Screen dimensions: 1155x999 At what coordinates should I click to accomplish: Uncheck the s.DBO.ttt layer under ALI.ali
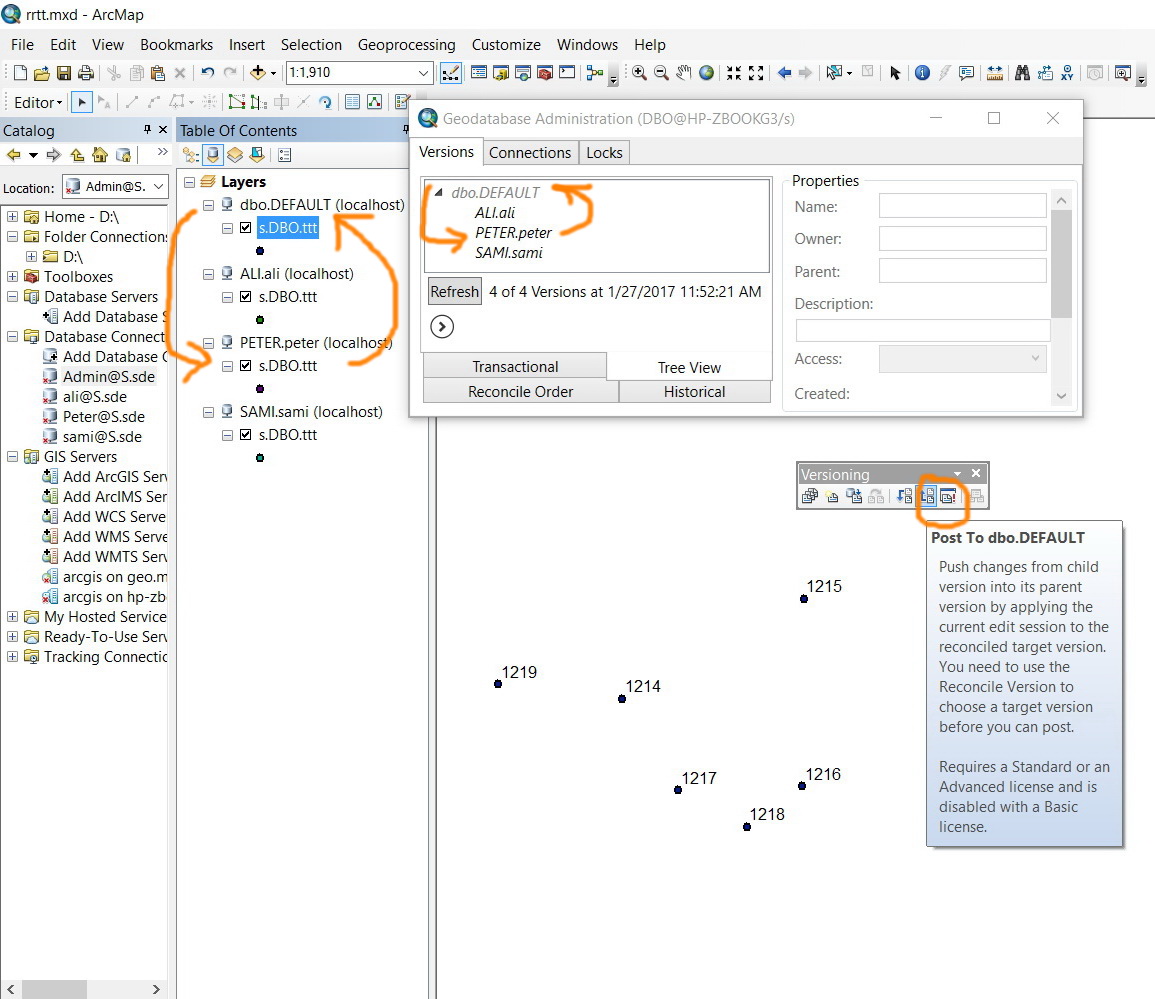246,297
